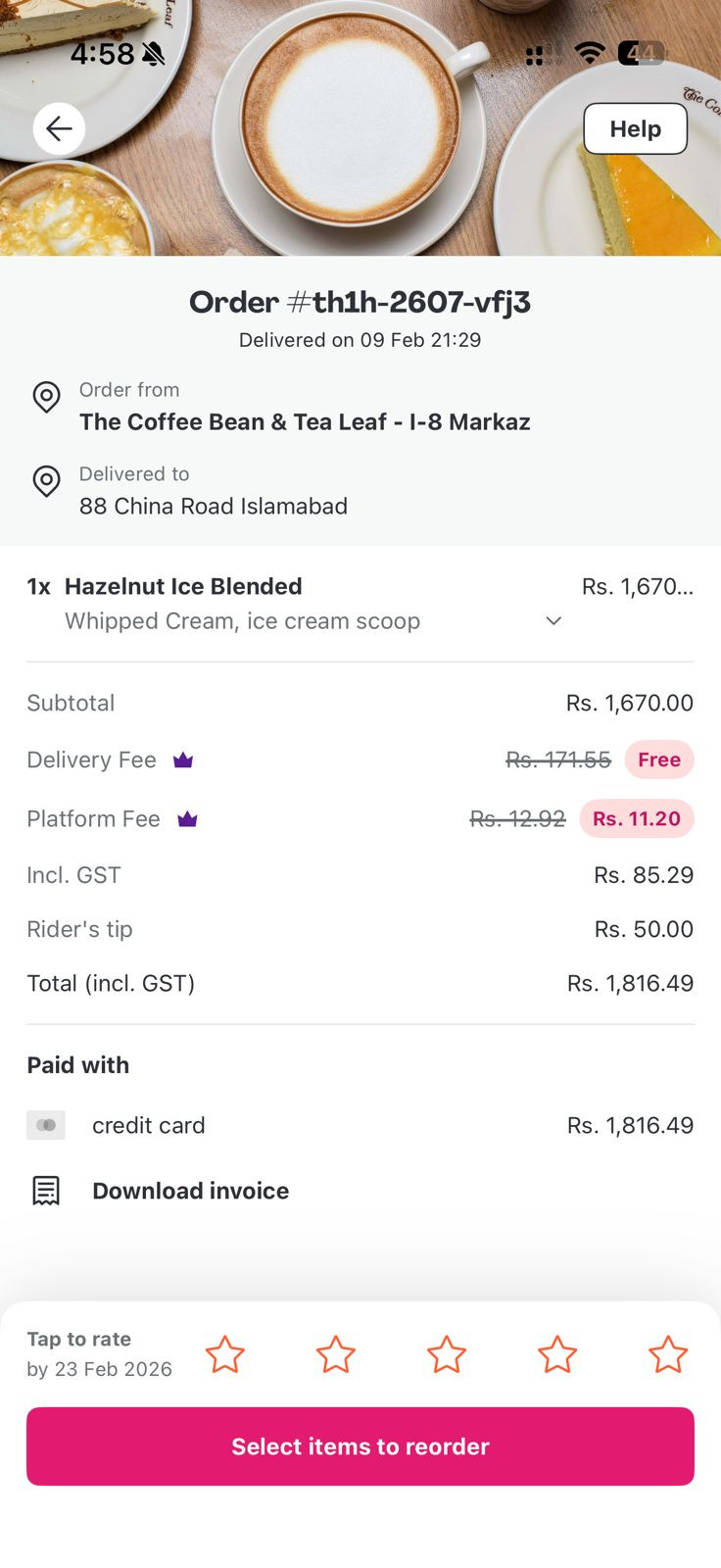Tap the invoice receipt icon
Screen dimensions: 721x1568
click(46, 1191)
